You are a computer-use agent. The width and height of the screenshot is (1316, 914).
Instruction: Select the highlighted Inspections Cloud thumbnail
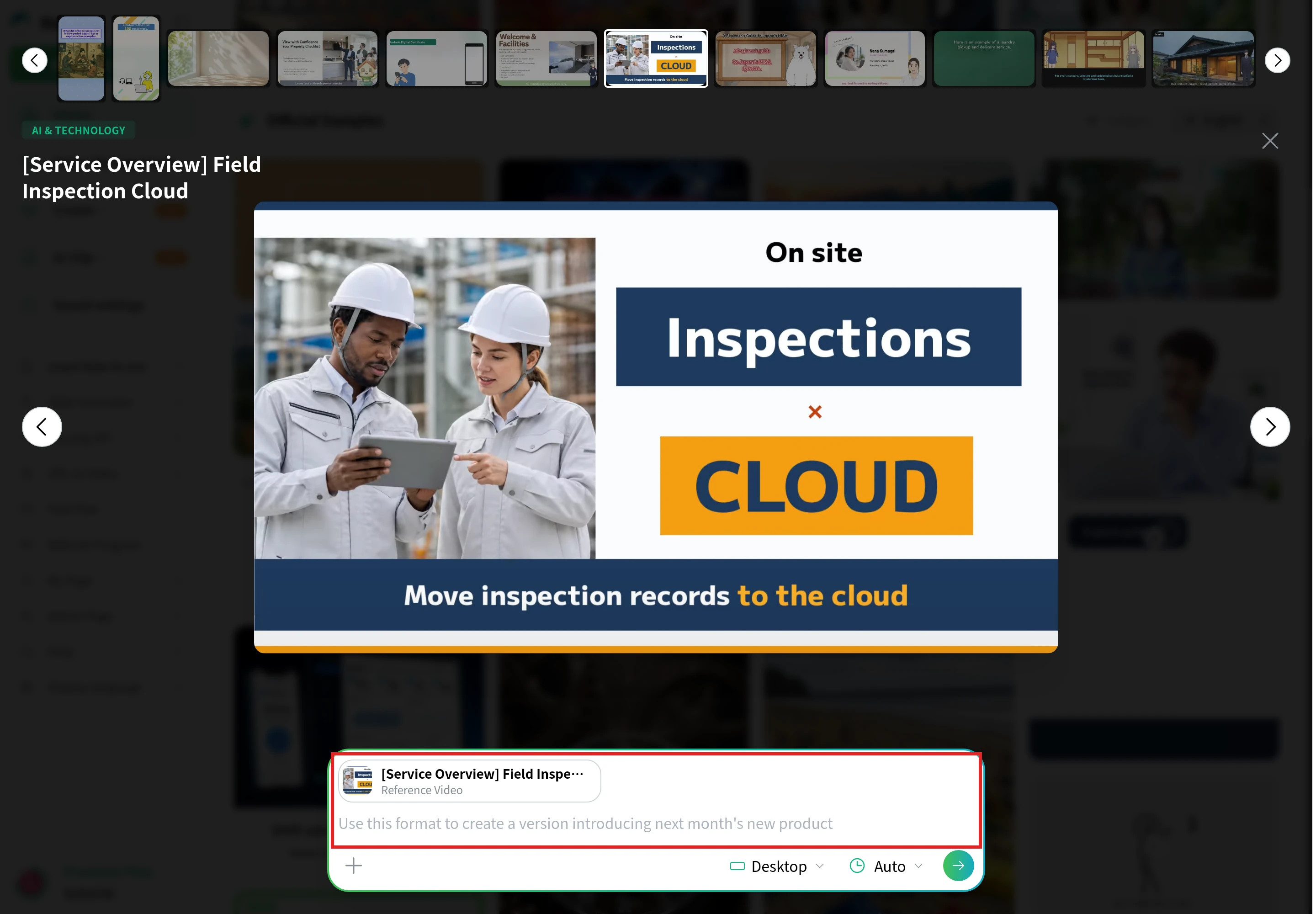coord(656,58)
